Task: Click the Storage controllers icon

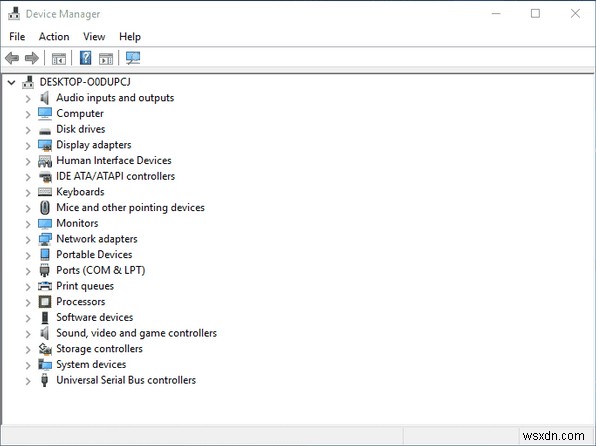Action: (45, 349)
